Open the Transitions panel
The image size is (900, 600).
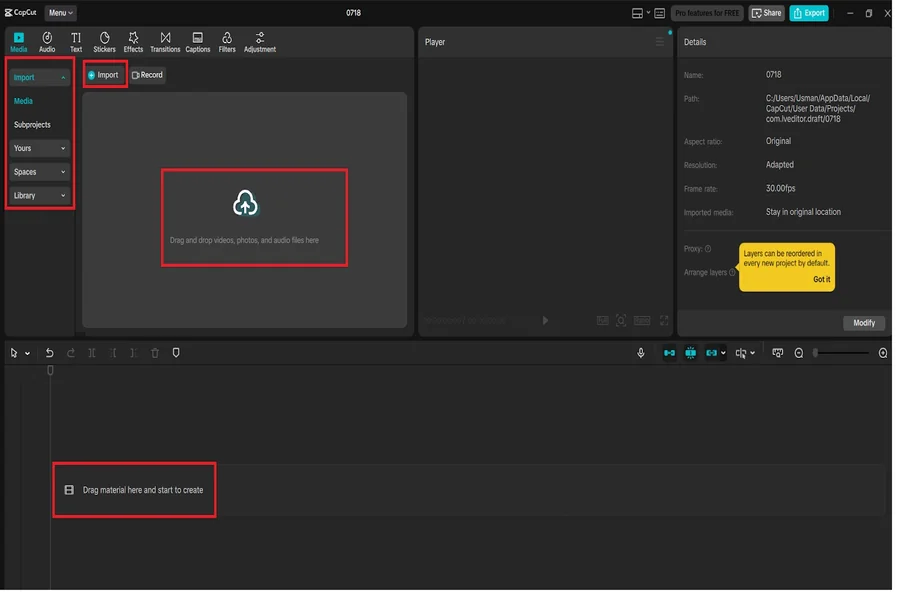click(x=165, y=42)
